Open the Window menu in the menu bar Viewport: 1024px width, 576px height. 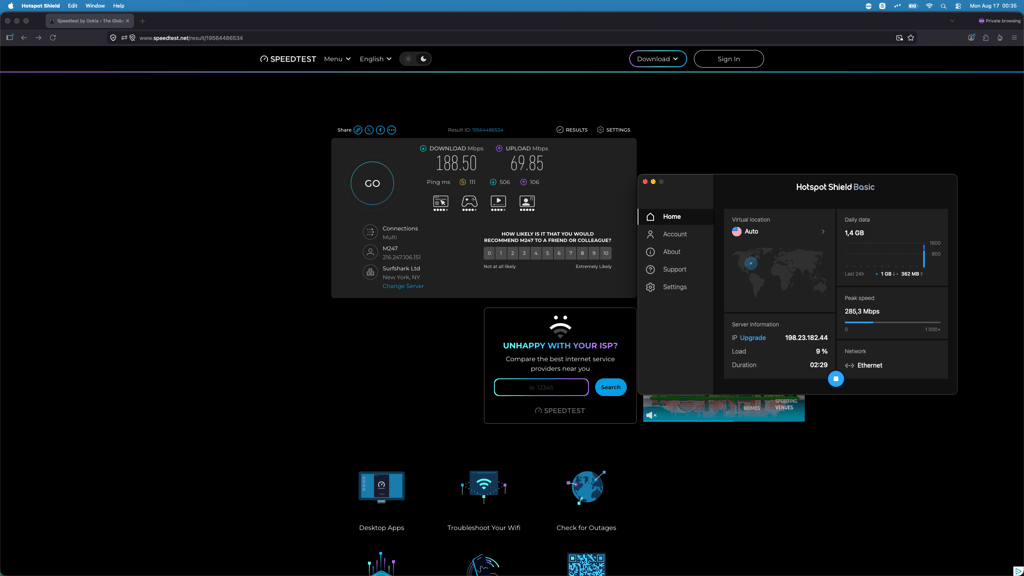(95, 6)
